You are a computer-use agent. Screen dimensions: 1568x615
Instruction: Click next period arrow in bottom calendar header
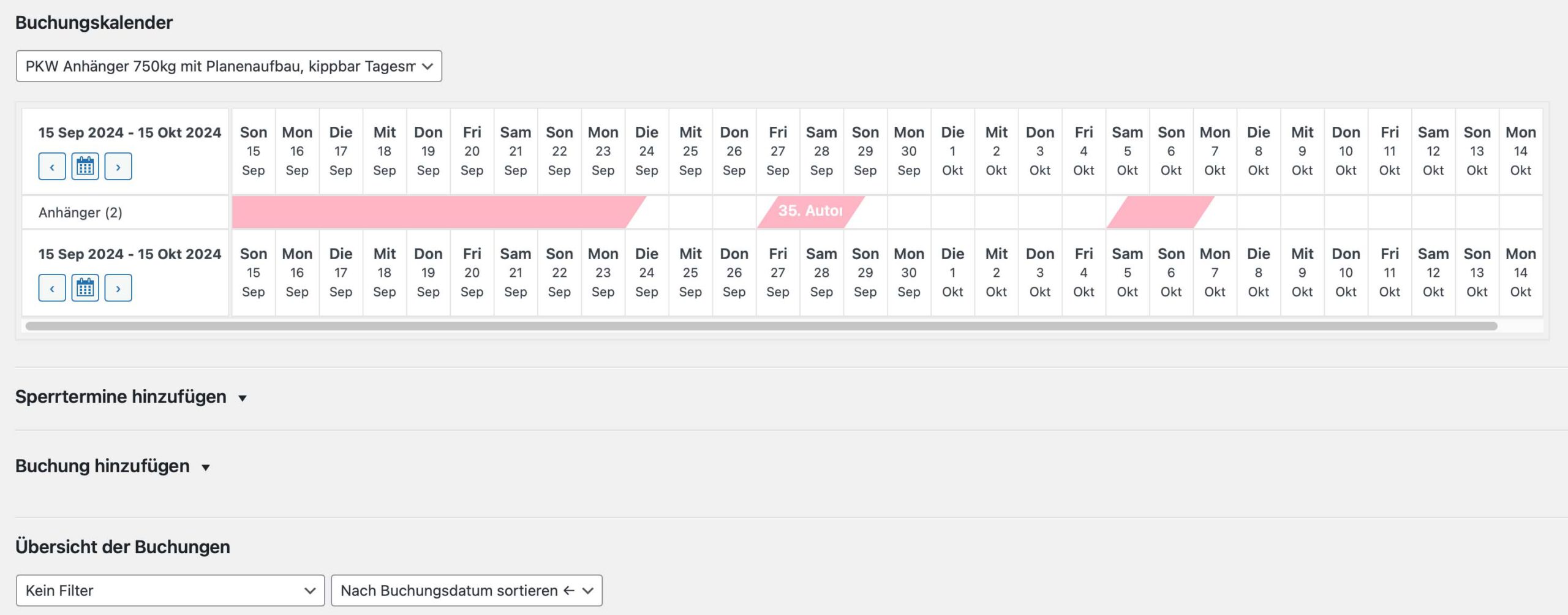coord(118,288)
